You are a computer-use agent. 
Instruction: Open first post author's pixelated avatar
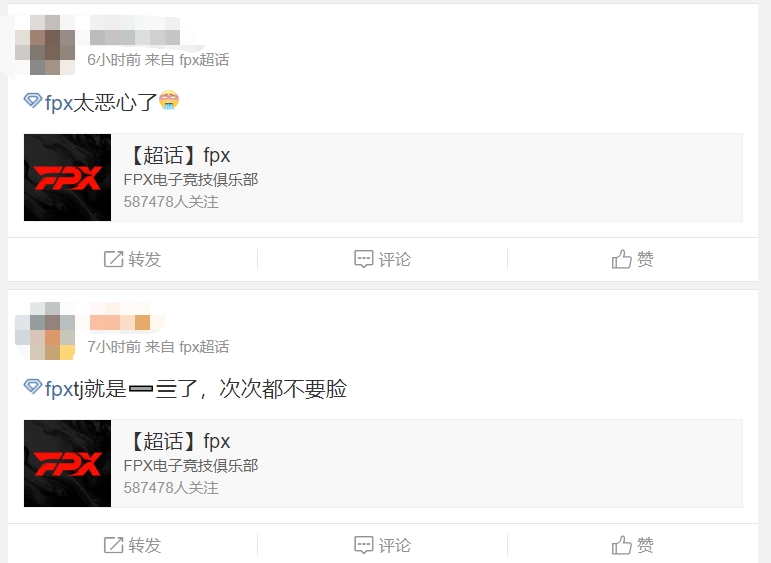45,45
